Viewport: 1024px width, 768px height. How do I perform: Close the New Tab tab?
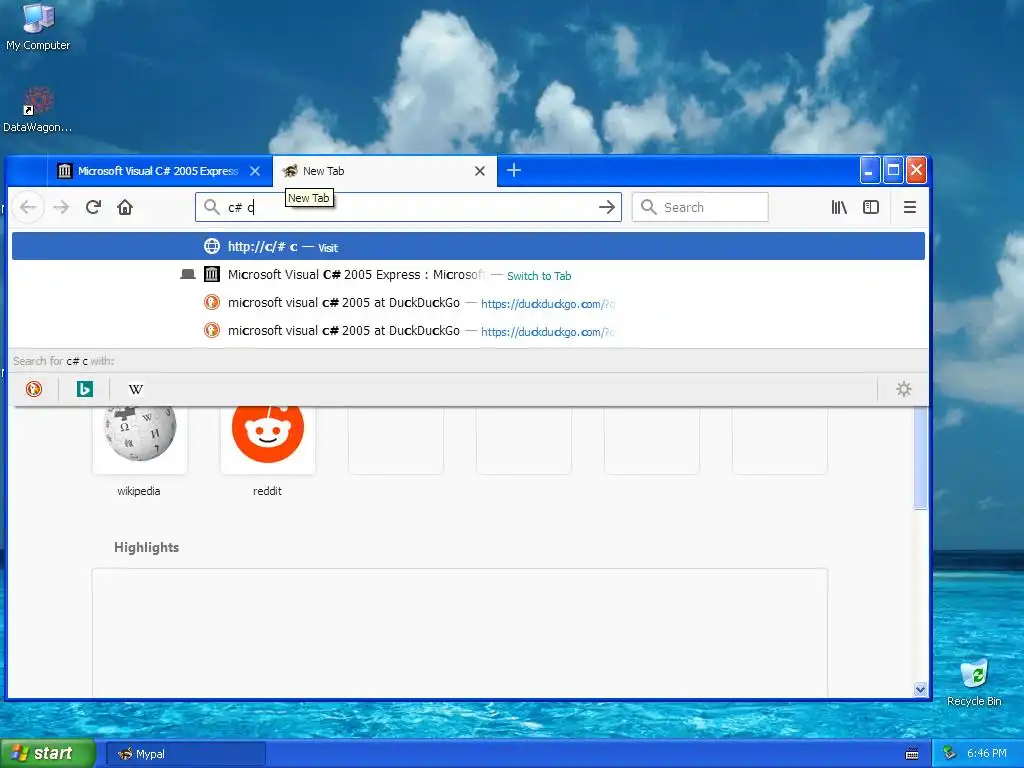[479, 171]
